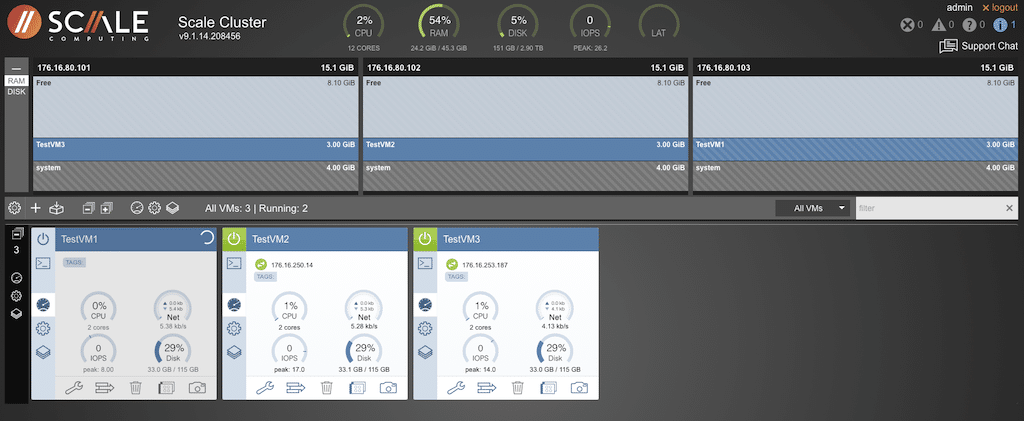The height and width of the screenshot is (421, 1024).
Task: Show warning alerts with the triangle icon
Action: [938, 25]
